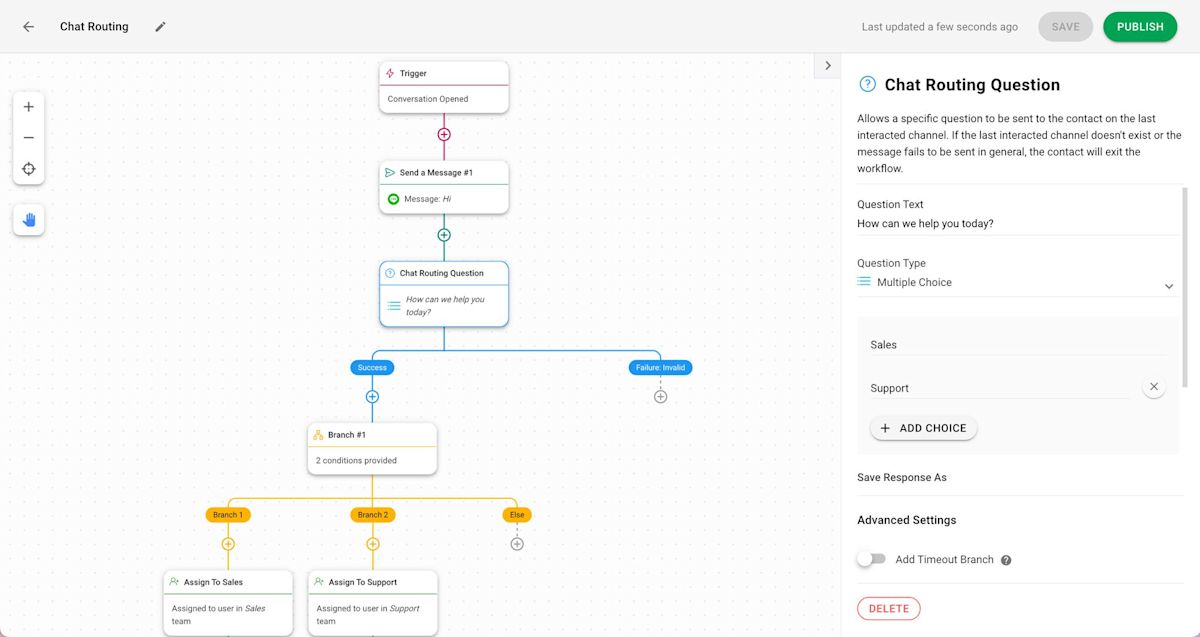Zoom out of the canvas with the minus icon
Screen dimensions: 1200x637
(28, 138)
